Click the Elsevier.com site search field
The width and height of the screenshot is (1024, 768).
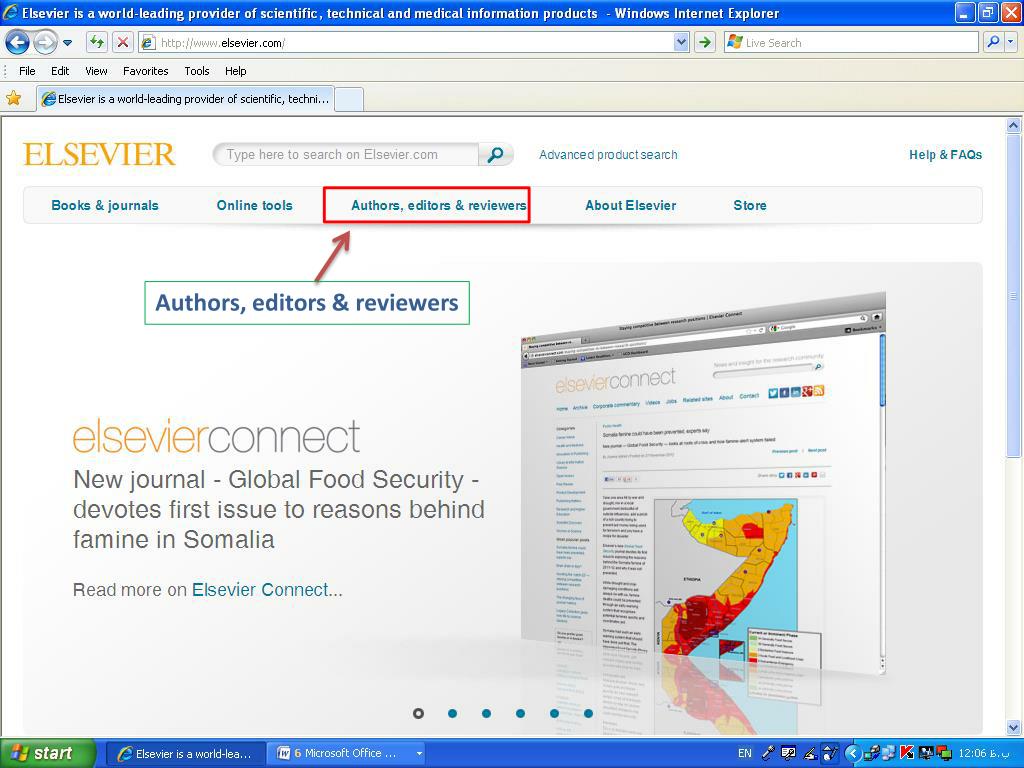346,155
